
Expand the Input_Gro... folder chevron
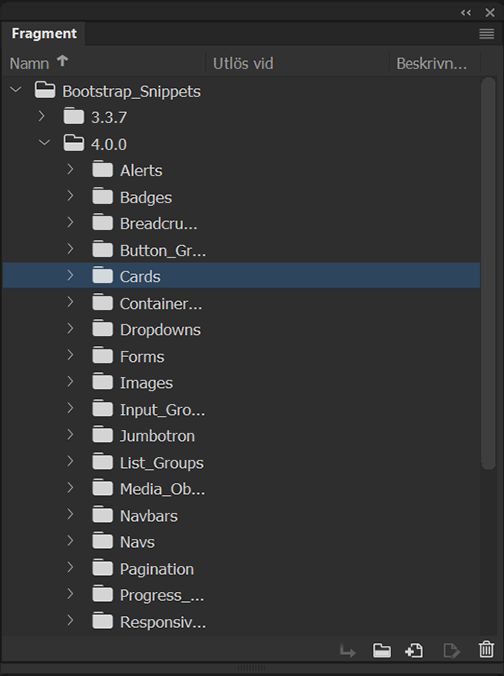(x=70, y=408)
